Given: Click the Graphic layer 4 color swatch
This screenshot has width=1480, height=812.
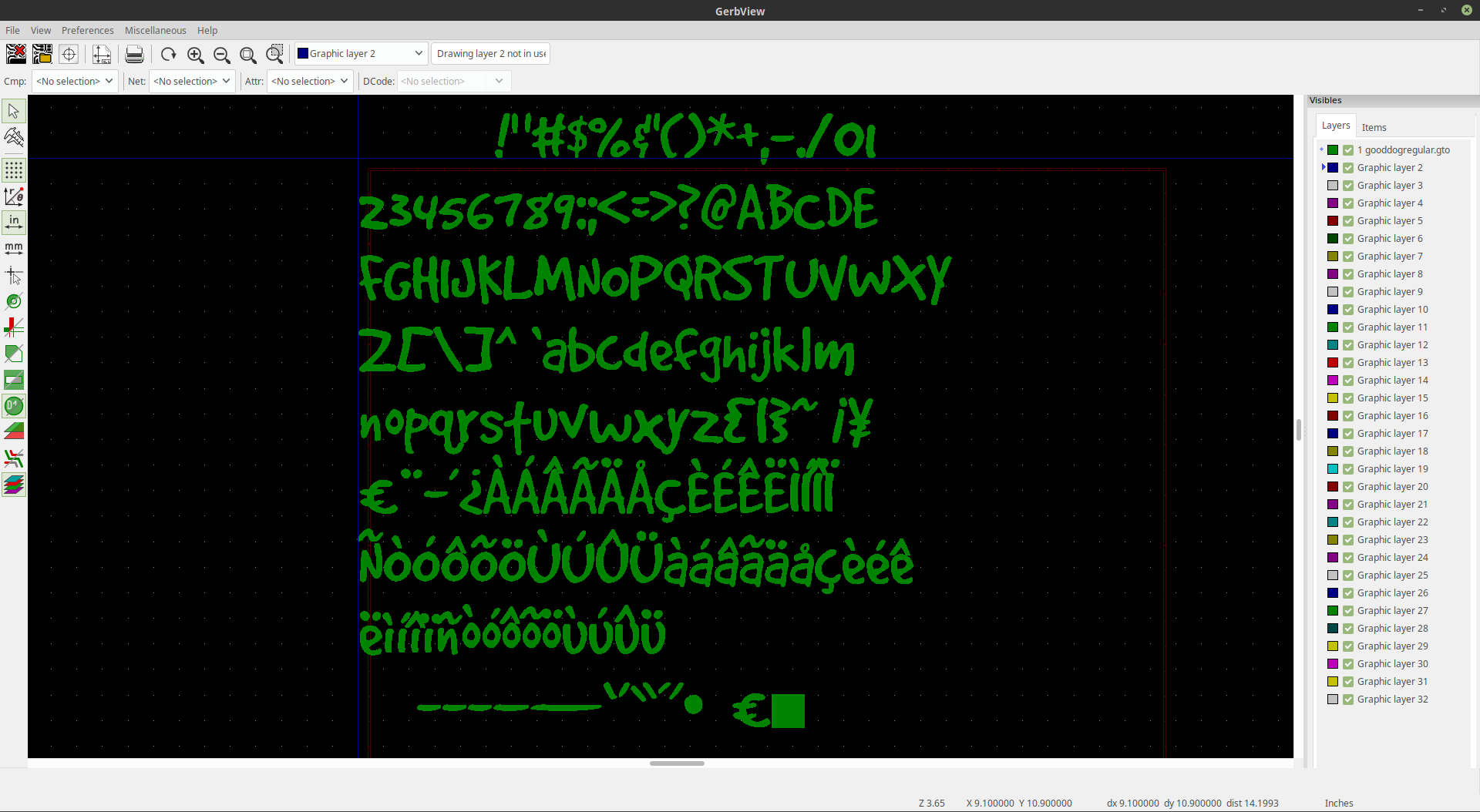Looking at the screenshot, I should tap(1333, 203).
